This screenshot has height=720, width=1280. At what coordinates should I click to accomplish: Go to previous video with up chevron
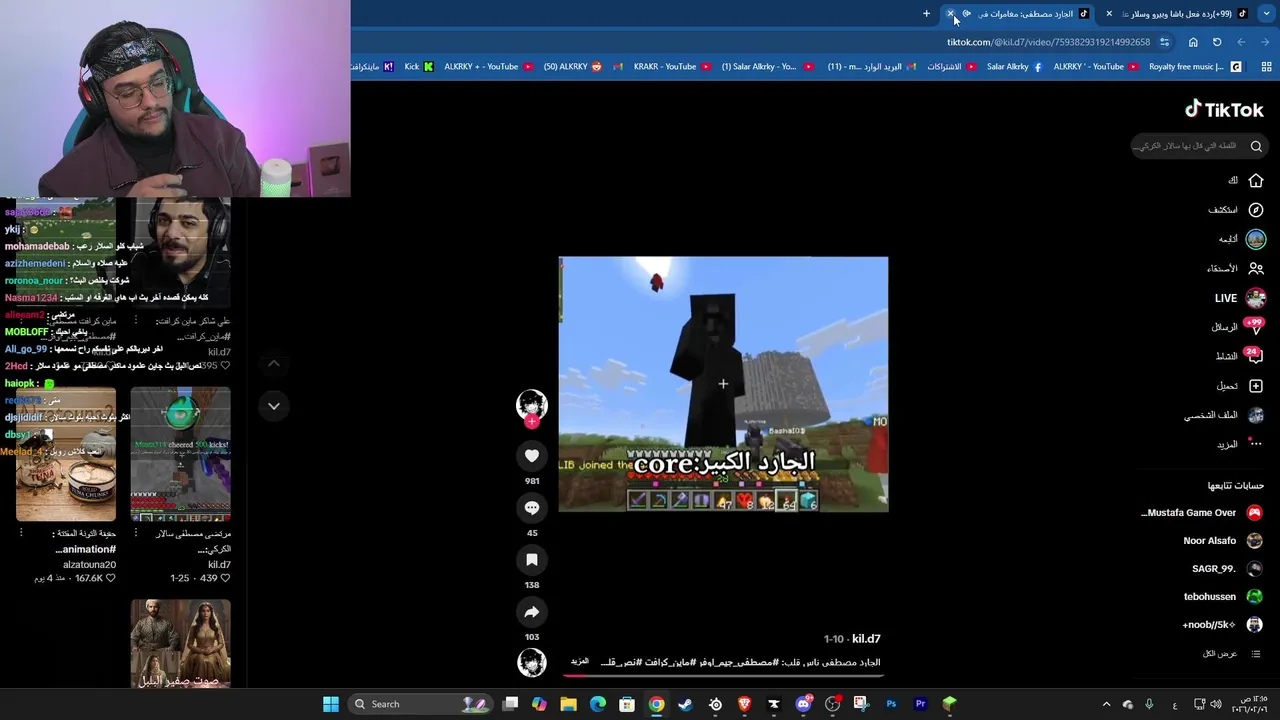pos(274,364)
